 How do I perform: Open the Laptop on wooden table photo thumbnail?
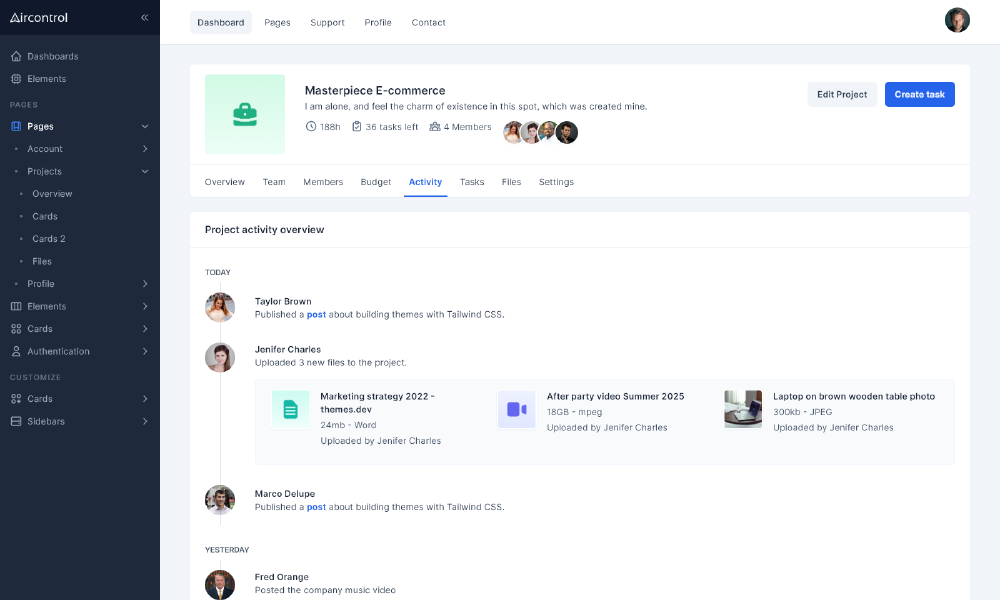pos(743,409)
